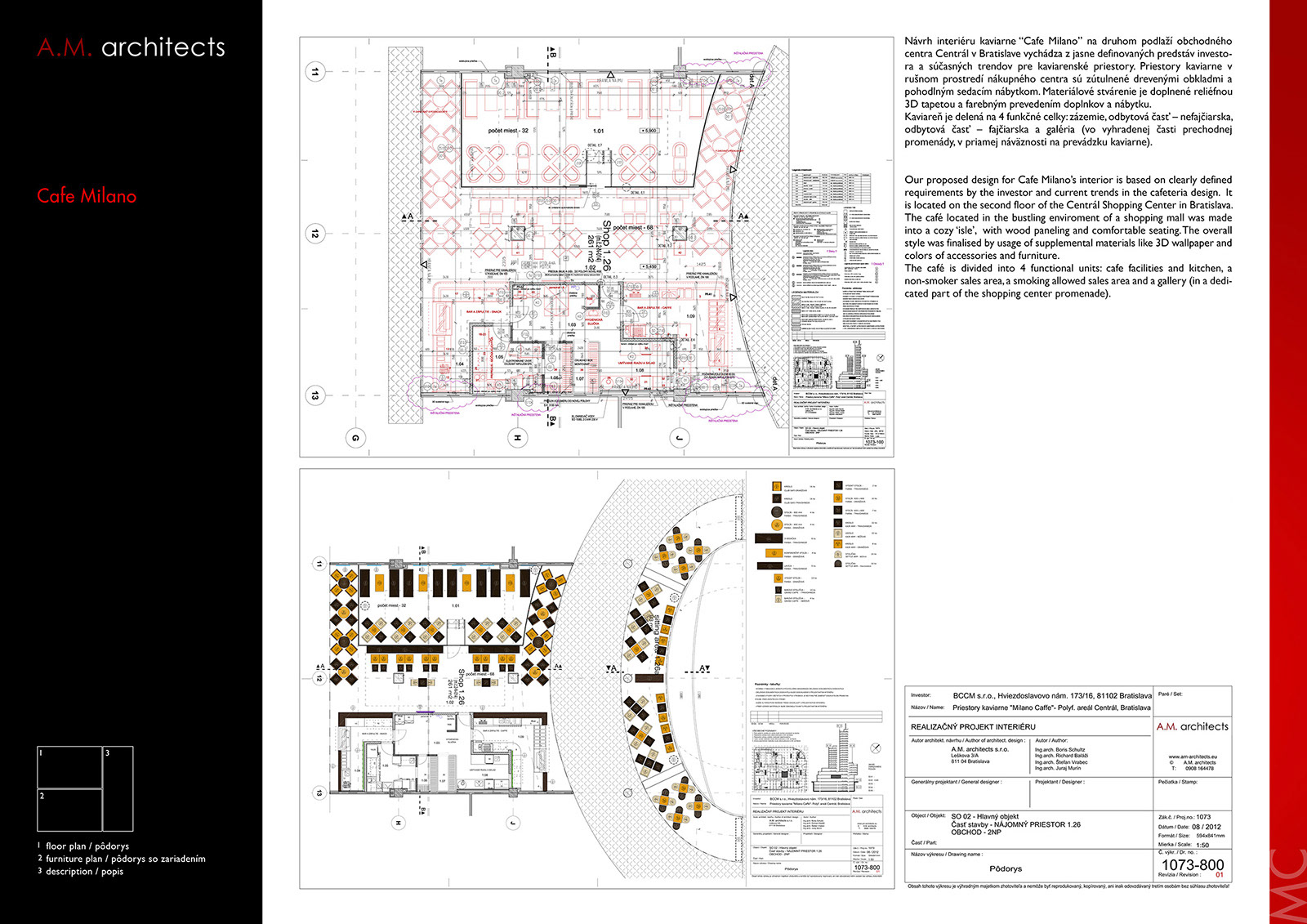Click the north arrow symbol on the furniture plan sheet
Viewport: 1307px width, 924px height.
pyautogui.click(x=876, y=748)
